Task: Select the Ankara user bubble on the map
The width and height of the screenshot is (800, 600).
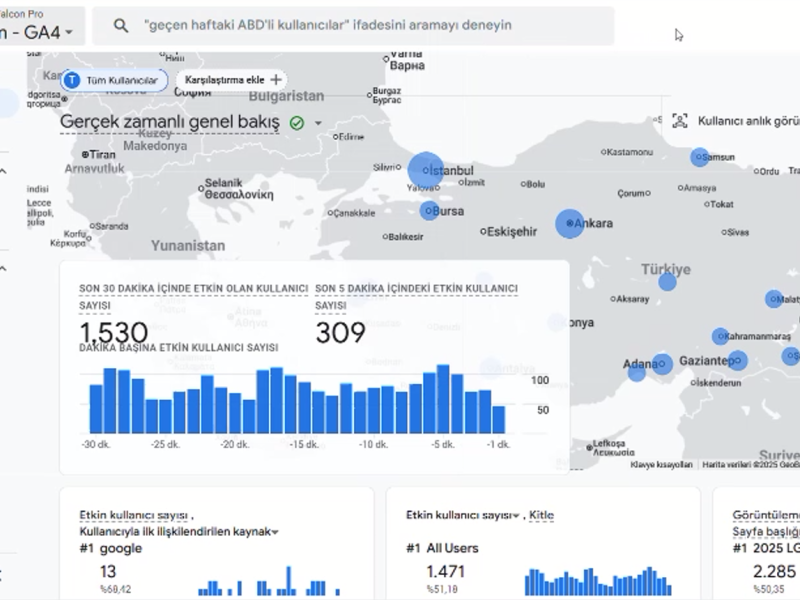Action: click(x=570, y=222)
